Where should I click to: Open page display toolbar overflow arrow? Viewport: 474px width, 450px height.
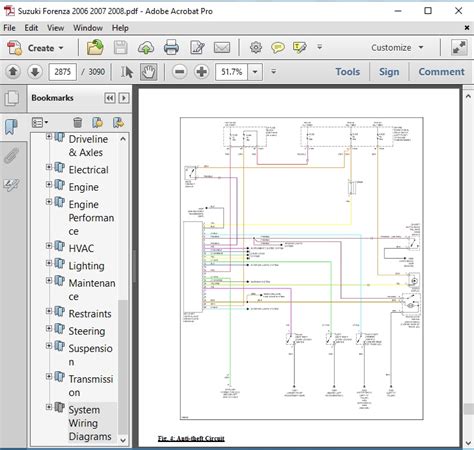coord(274,71)
